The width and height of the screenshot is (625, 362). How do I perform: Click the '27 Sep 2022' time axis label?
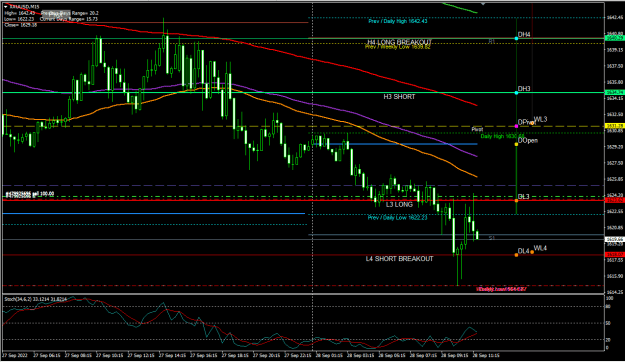click(16, 355)
